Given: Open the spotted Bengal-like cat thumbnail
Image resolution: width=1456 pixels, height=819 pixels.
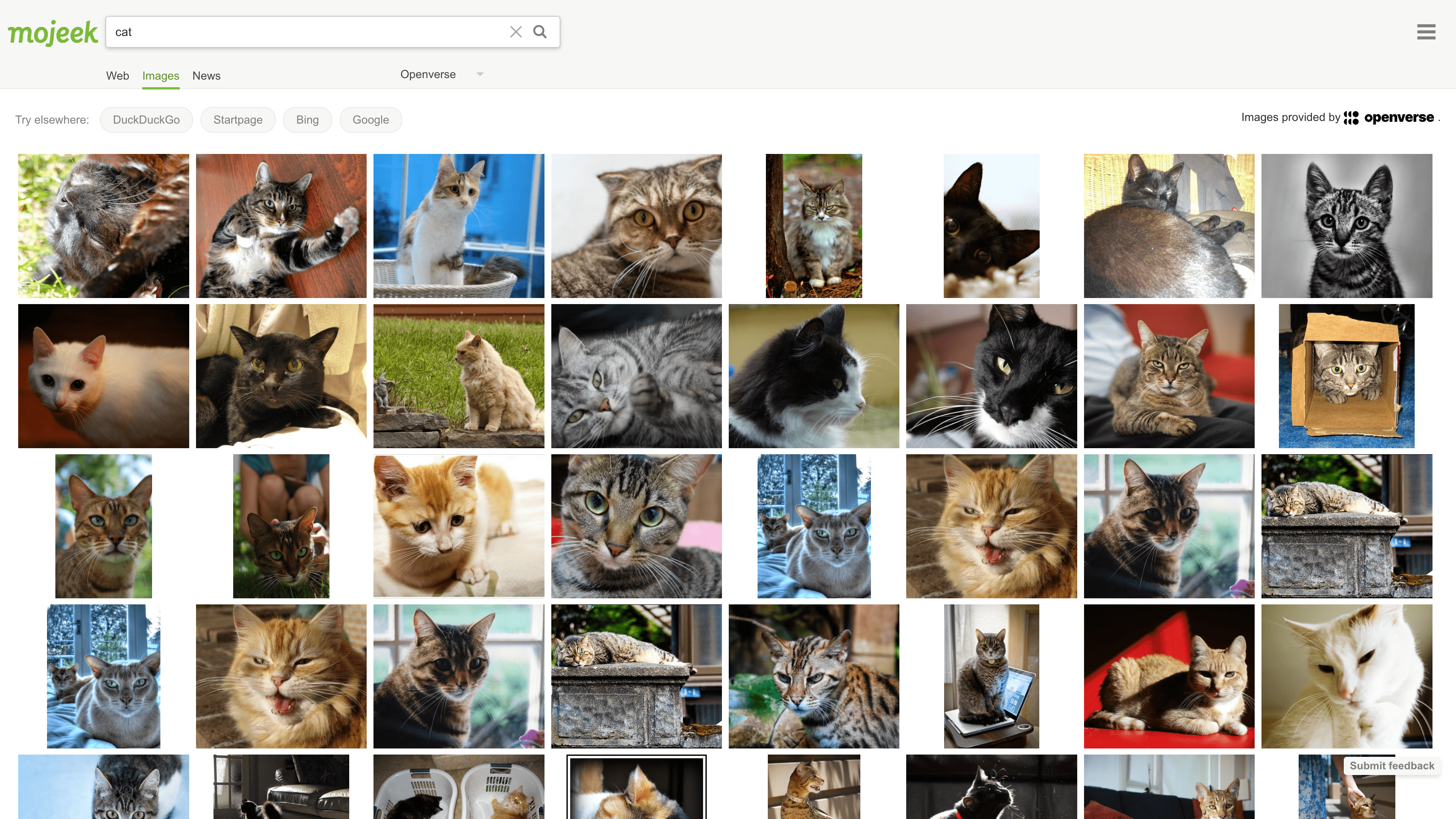Looking at the screenshot, I should pyautogui.click(x=814, y=676).
